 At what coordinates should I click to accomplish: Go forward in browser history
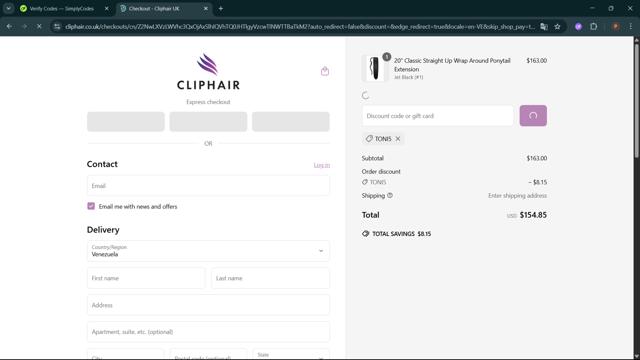point(24,27)
